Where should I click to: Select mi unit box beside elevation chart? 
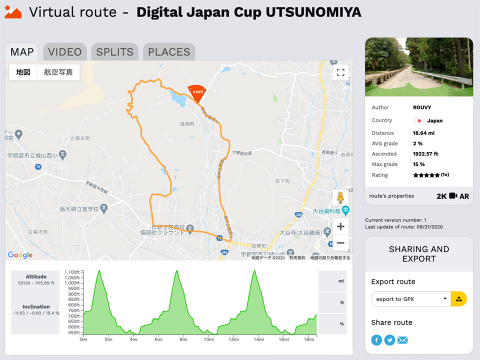pos(332,281)
